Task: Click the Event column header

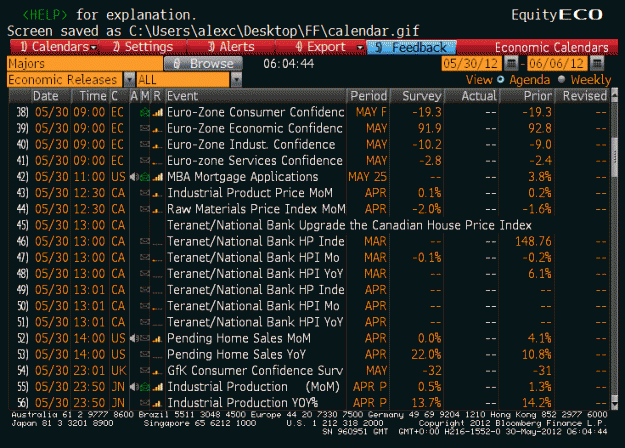Action: pyautogui.click(x=256, y=96)
